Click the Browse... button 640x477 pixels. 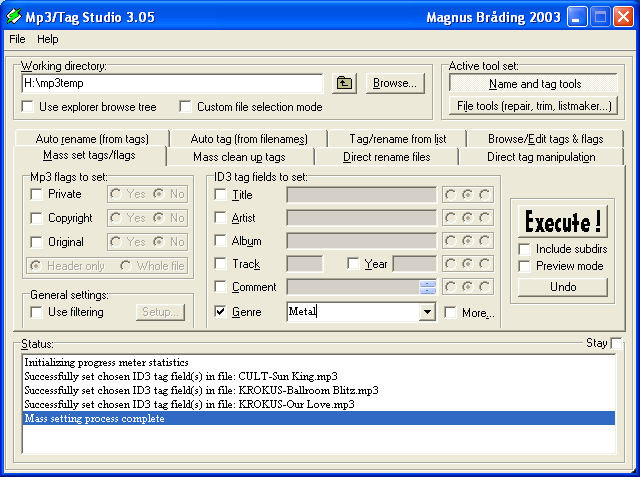tap(395, 83)
